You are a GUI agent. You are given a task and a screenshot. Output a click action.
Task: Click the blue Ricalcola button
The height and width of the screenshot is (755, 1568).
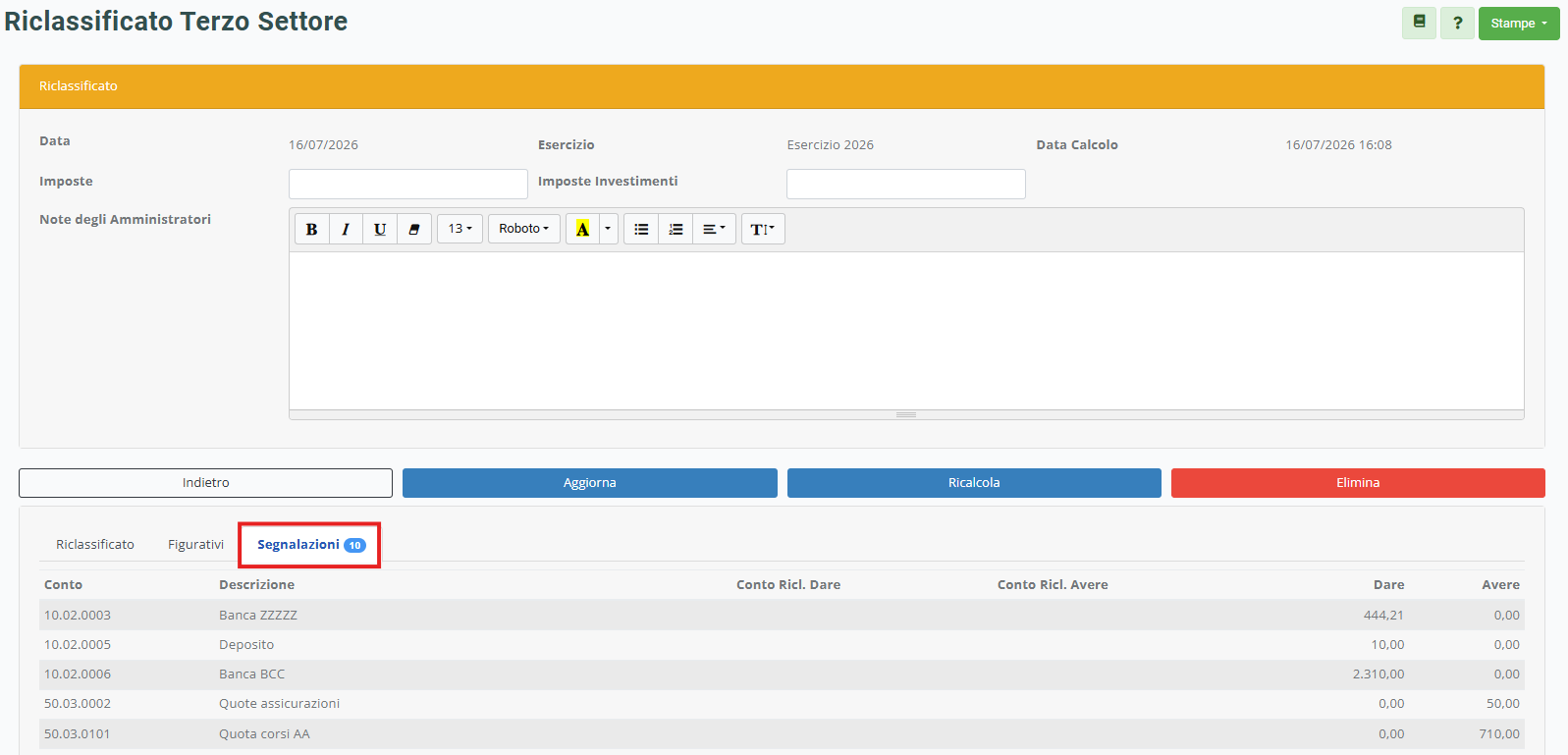(974, 483)
